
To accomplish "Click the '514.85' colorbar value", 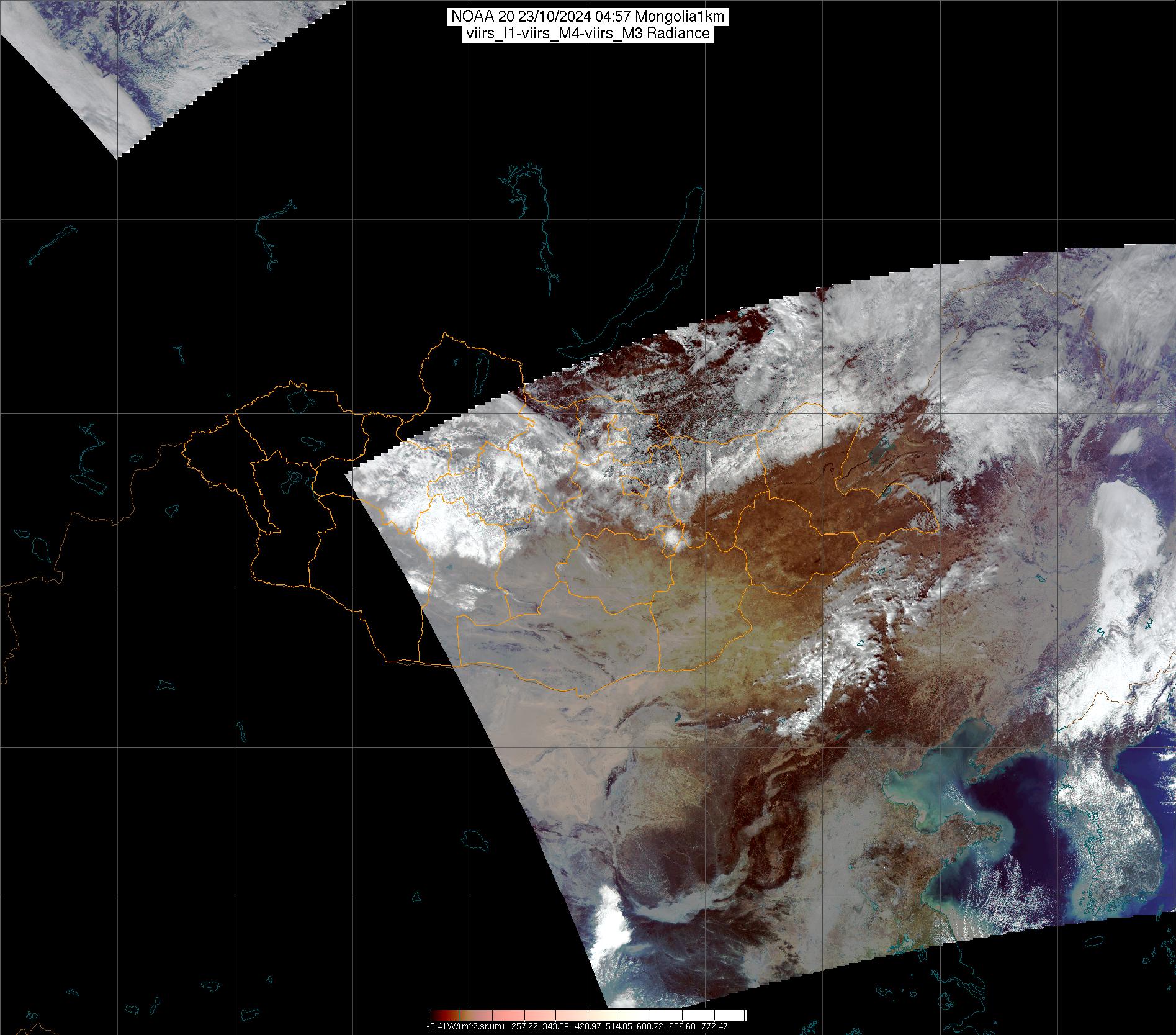I will pos(619,1026).
